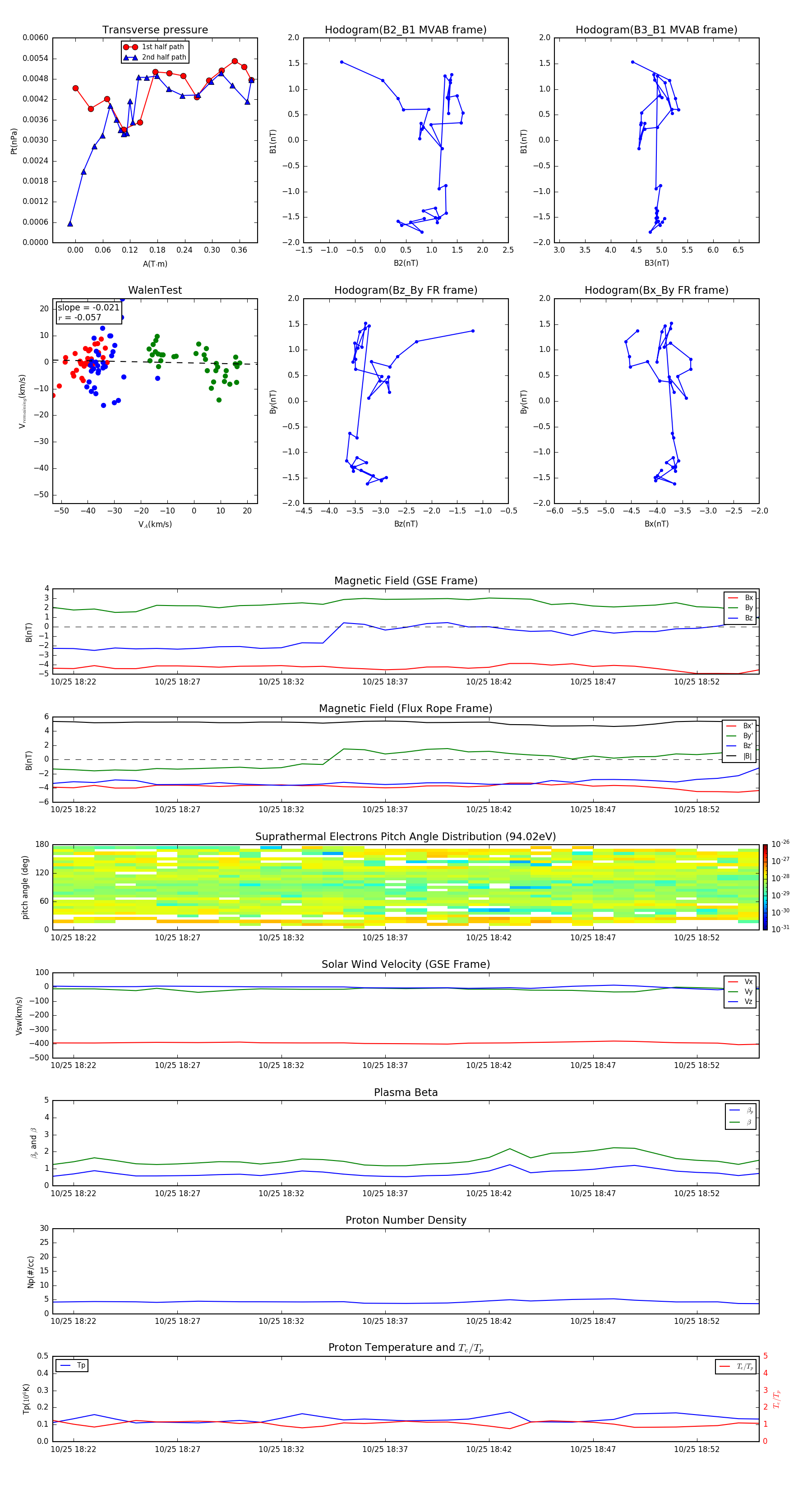This screenshot has width=812, height=1489.
Task: Click the red Vx line in velocity plot
Action: pos(406,1043)
